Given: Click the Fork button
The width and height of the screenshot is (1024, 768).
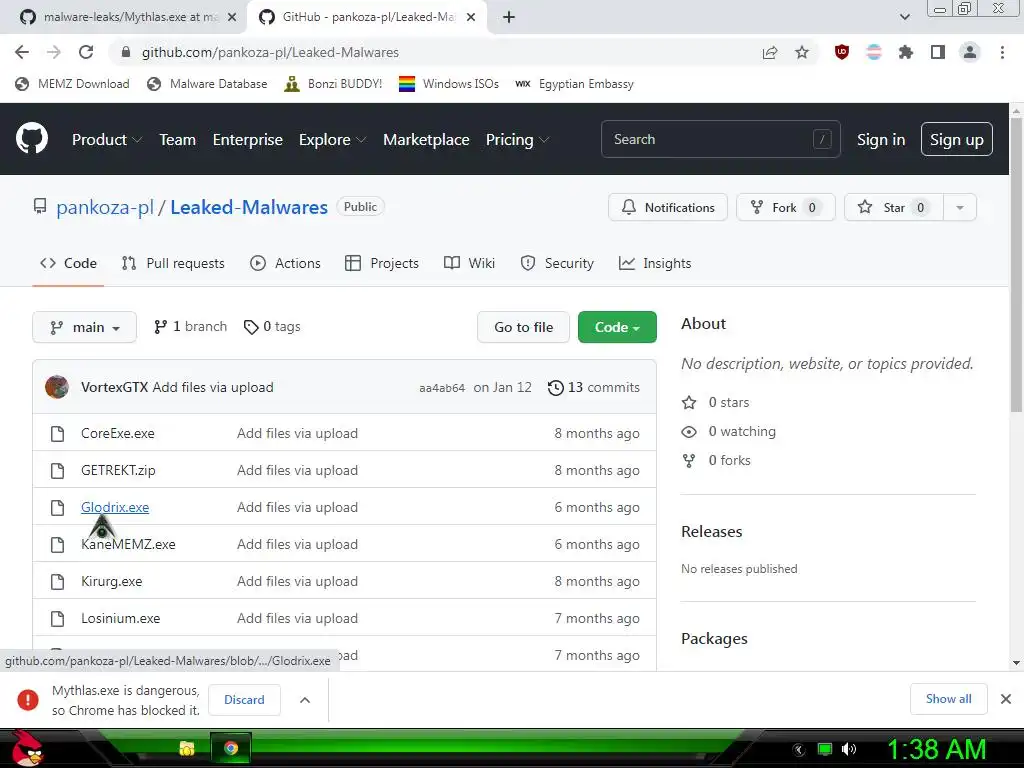Looking at the screenshot, I should (786, 208).
